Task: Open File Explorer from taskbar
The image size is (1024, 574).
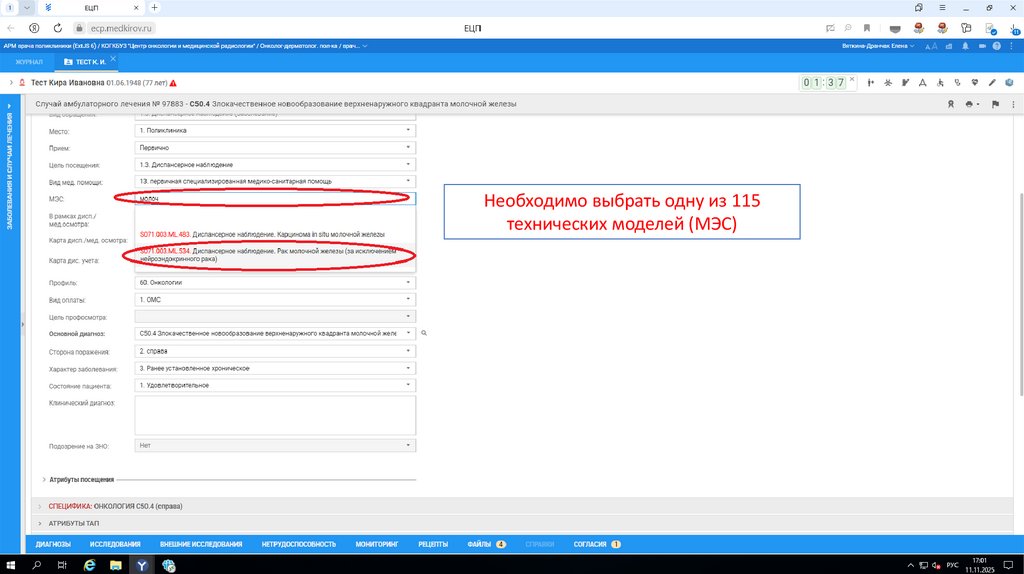Action: 116,566
